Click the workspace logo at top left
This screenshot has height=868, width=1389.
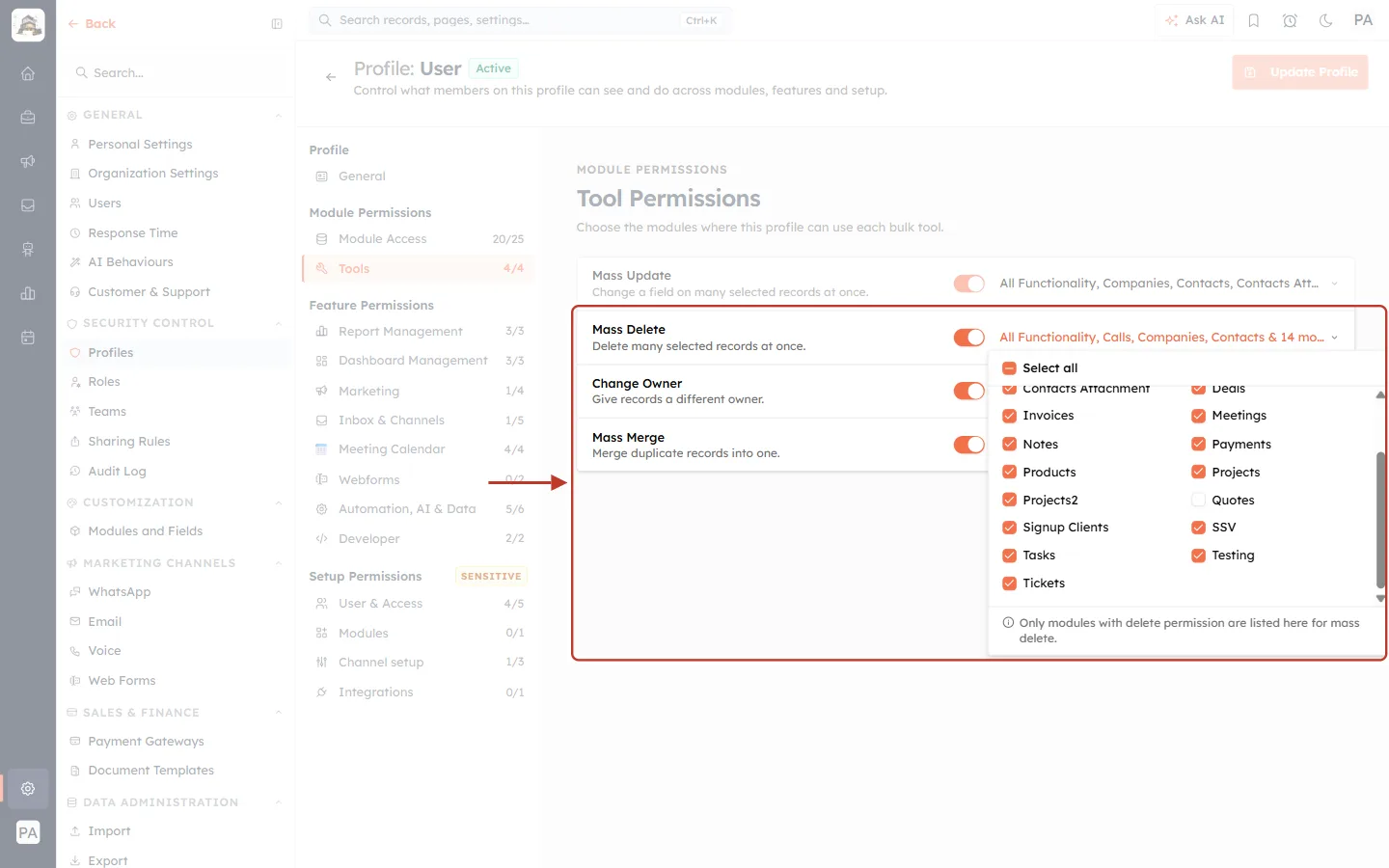coord(28,25)
